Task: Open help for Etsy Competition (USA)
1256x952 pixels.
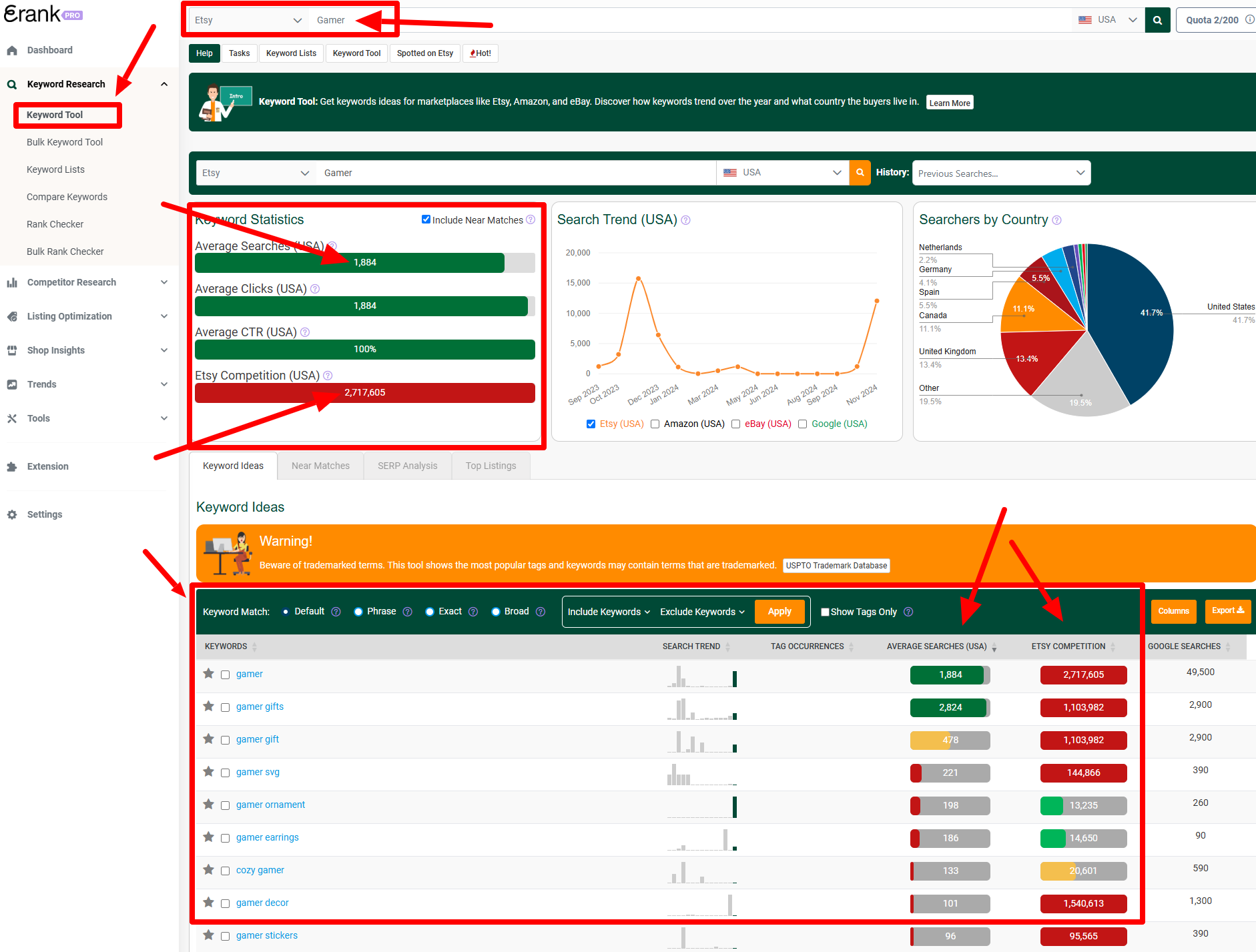Action: tap(328, 376)
